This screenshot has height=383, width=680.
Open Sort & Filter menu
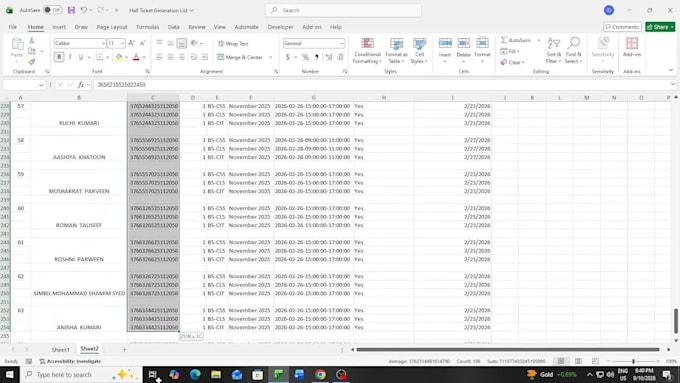(x=553, y=51)
